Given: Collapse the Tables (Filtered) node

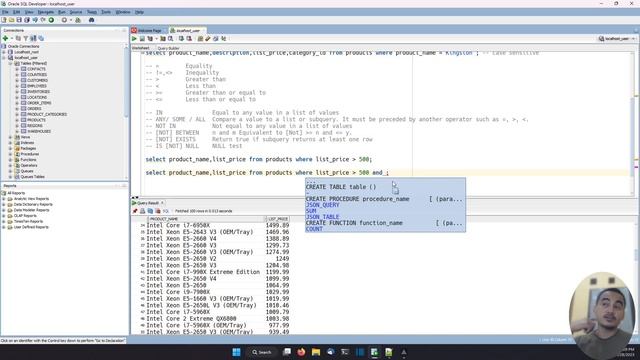Looking at the screenshot, I should pos(11,63).
